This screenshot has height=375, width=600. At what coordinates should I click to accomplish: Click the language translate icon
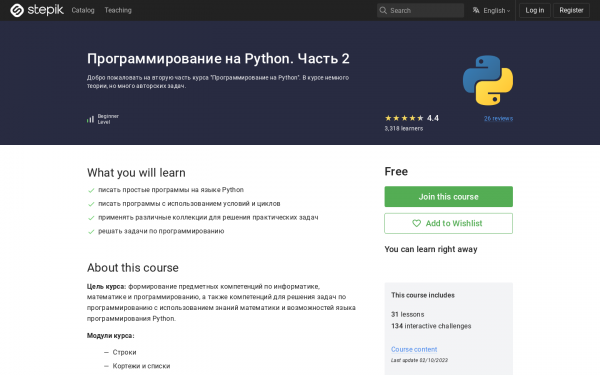coord(476,10)
